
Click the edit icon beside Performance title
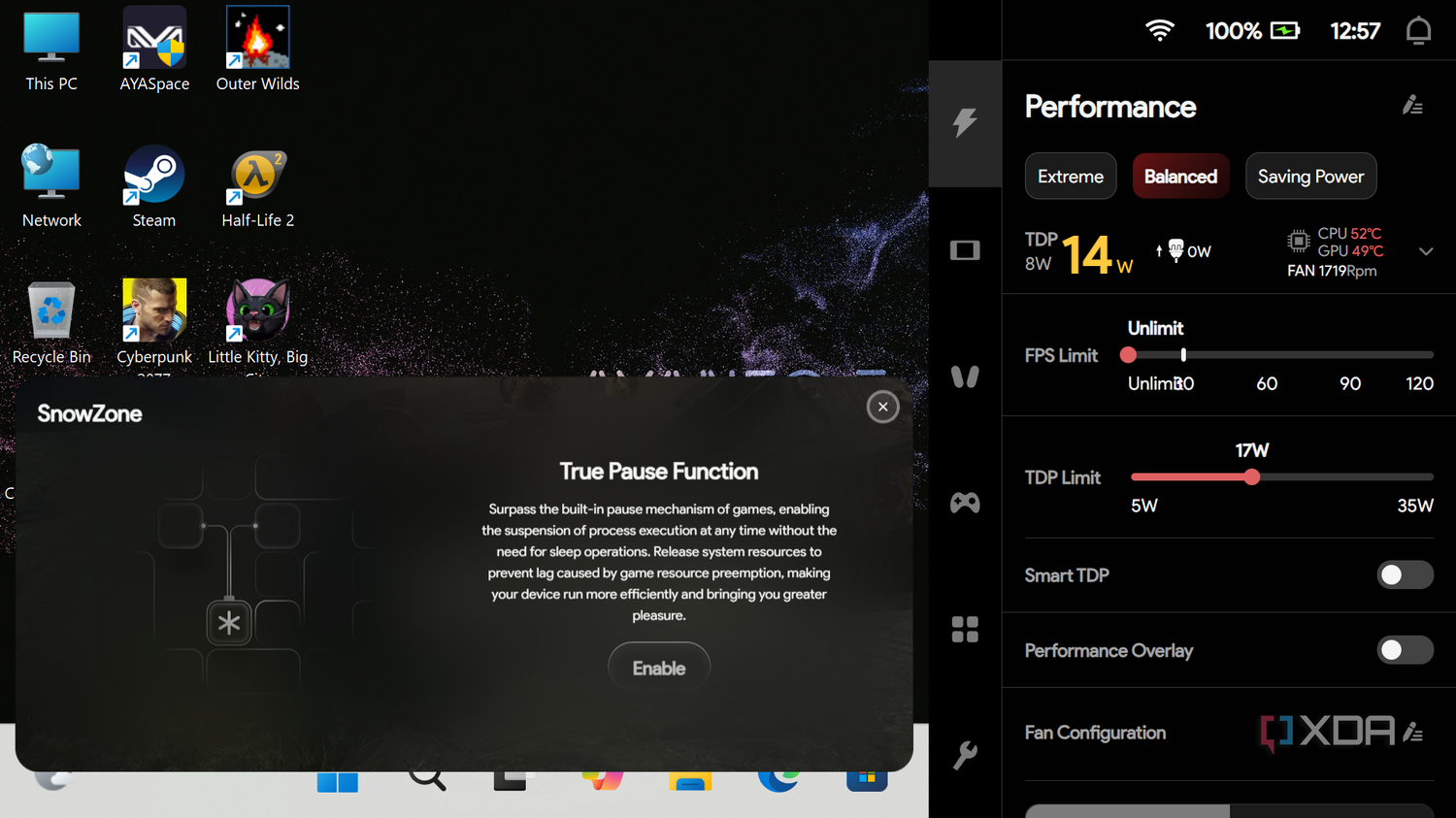coord(1412,106)
